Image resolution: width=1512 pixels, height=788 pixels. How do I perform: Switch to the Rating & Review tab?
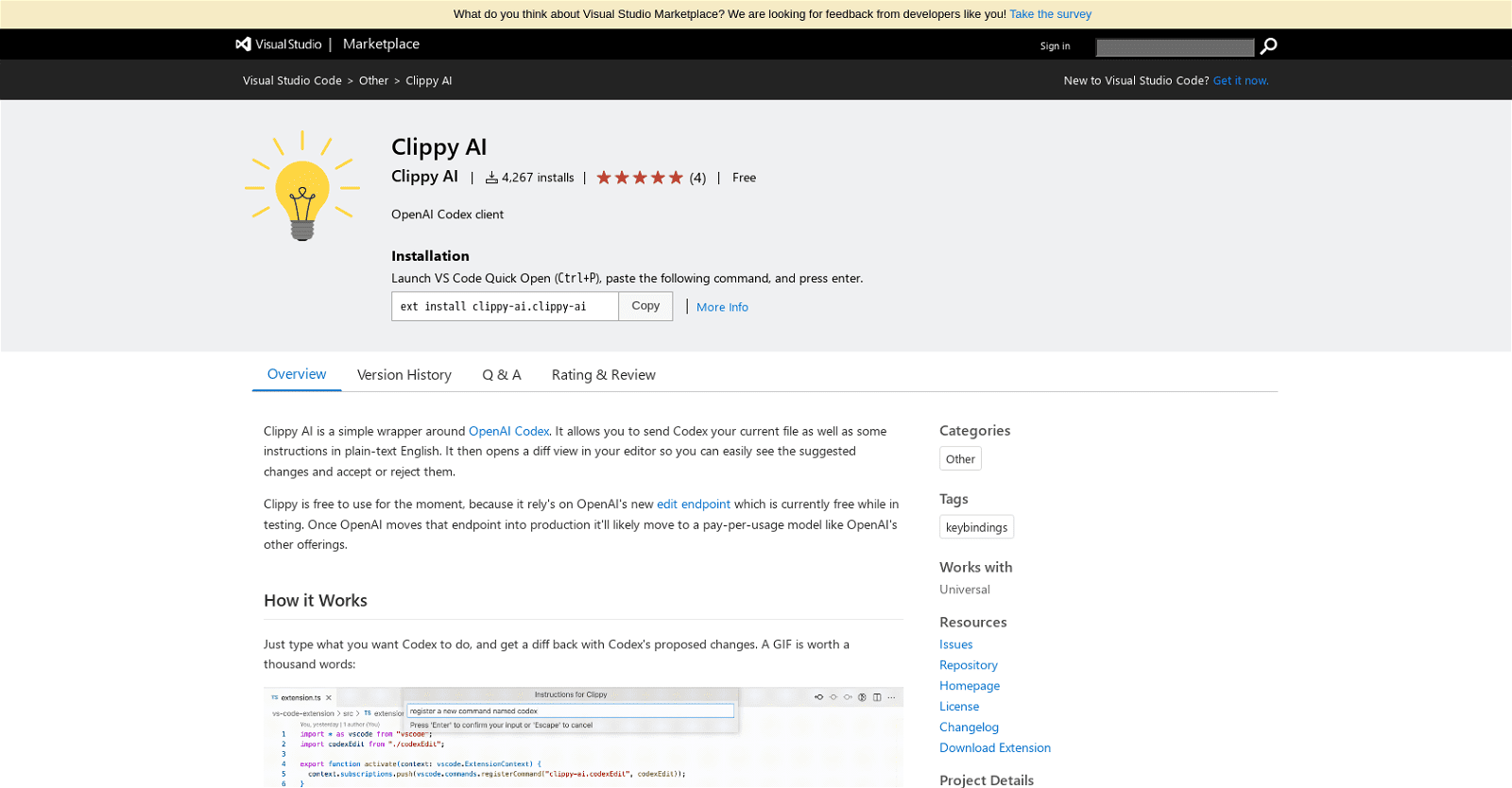pos(604,375)
